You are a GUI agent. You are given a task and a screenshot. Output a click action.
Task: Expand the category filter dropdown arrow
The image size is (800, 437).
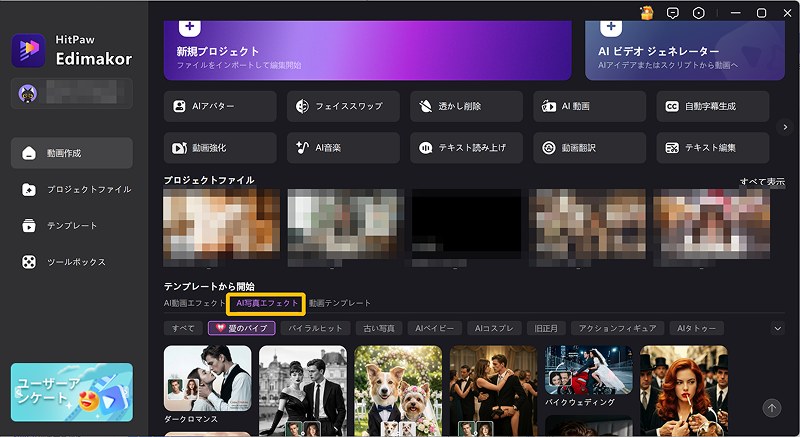coord(778,328)
